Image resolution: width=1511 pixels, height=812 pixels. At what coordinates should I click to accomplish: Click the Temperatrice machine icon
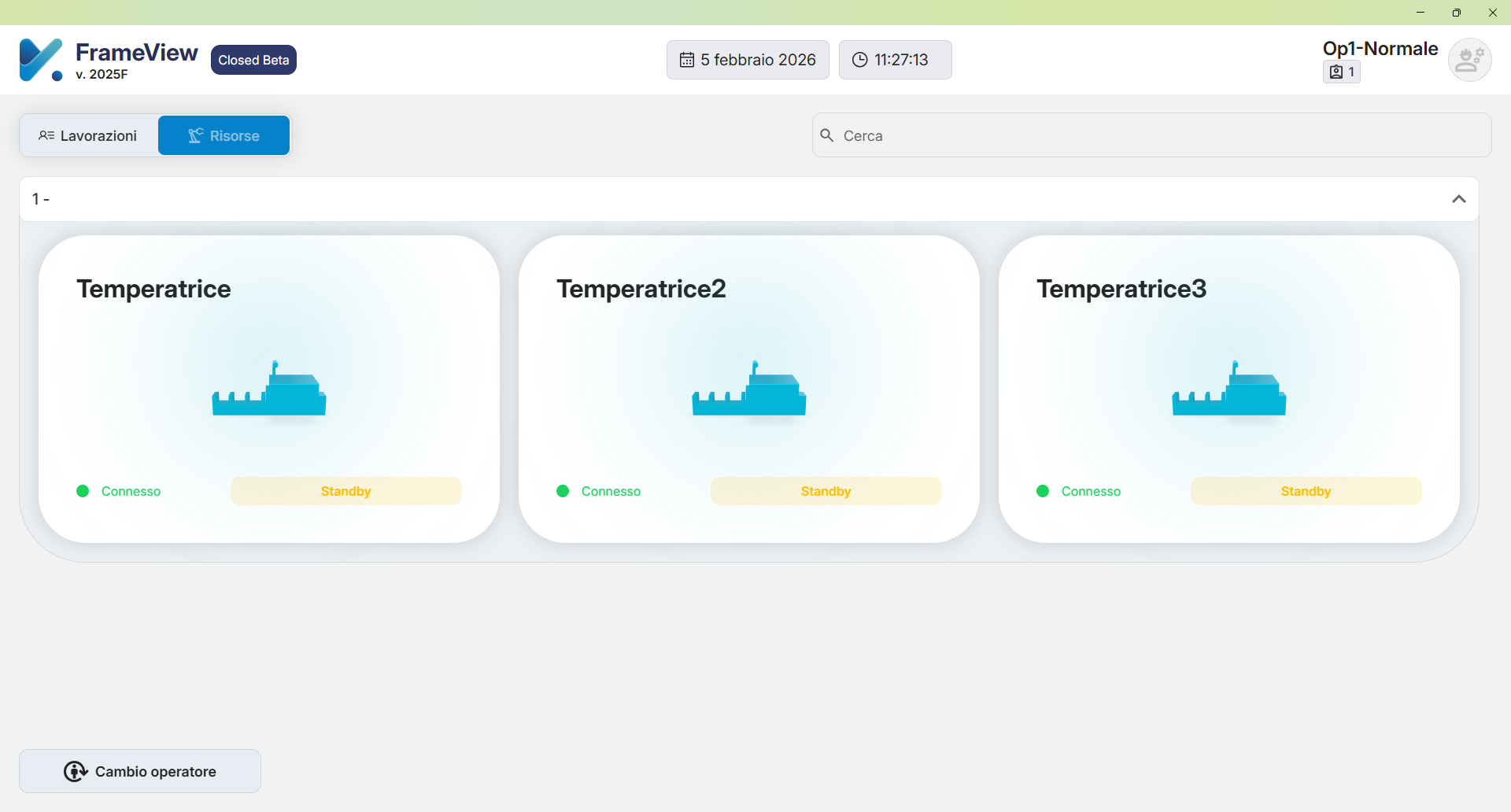pos(269,389)
